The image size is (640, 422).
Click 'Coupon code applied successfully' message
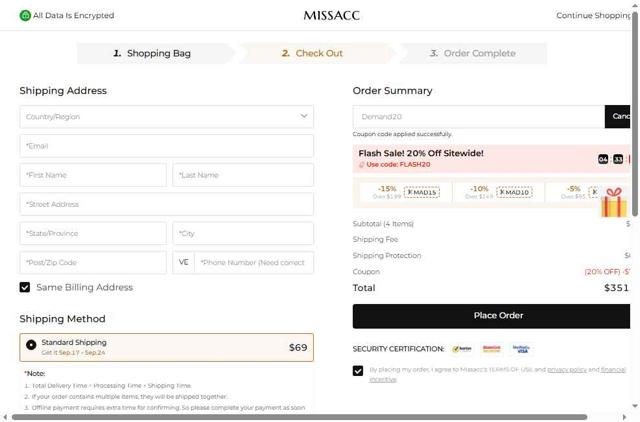(402, 134)
